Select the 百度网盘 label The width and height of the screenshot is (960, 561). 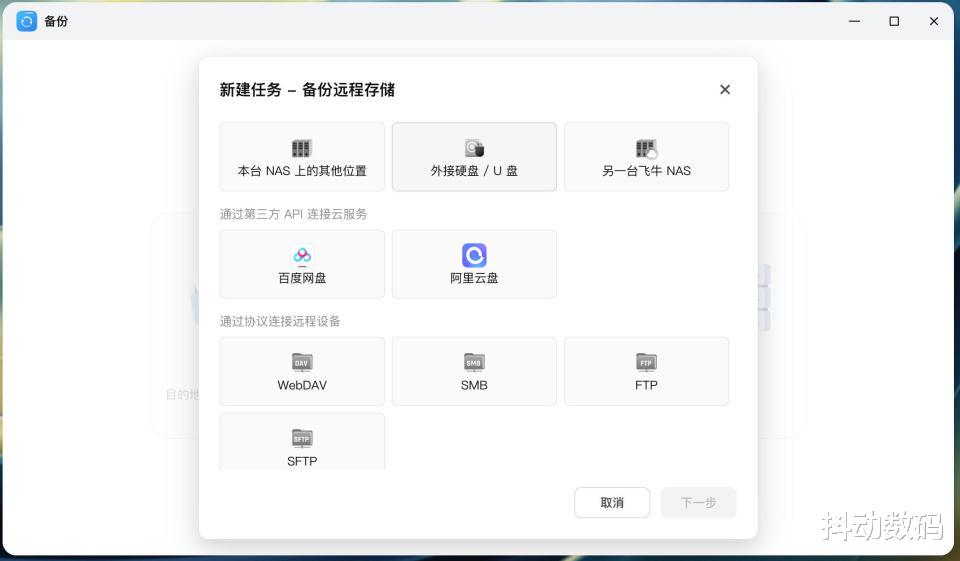302,278
